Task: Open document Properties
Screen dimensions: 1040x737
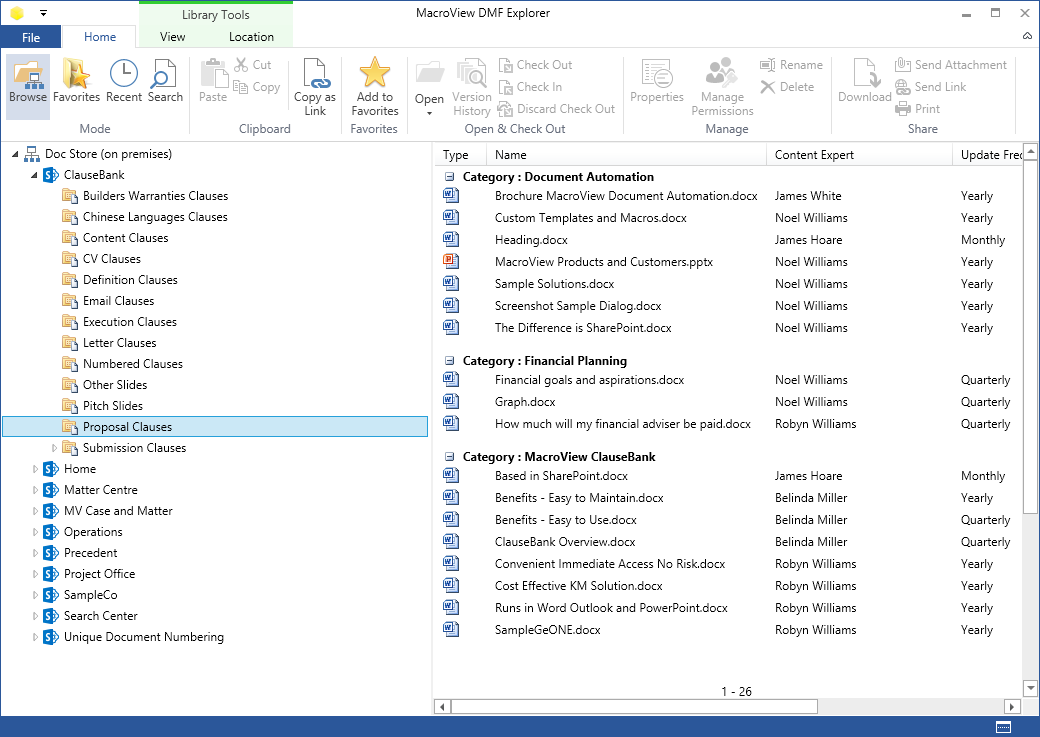Action: tap(657, 81)
